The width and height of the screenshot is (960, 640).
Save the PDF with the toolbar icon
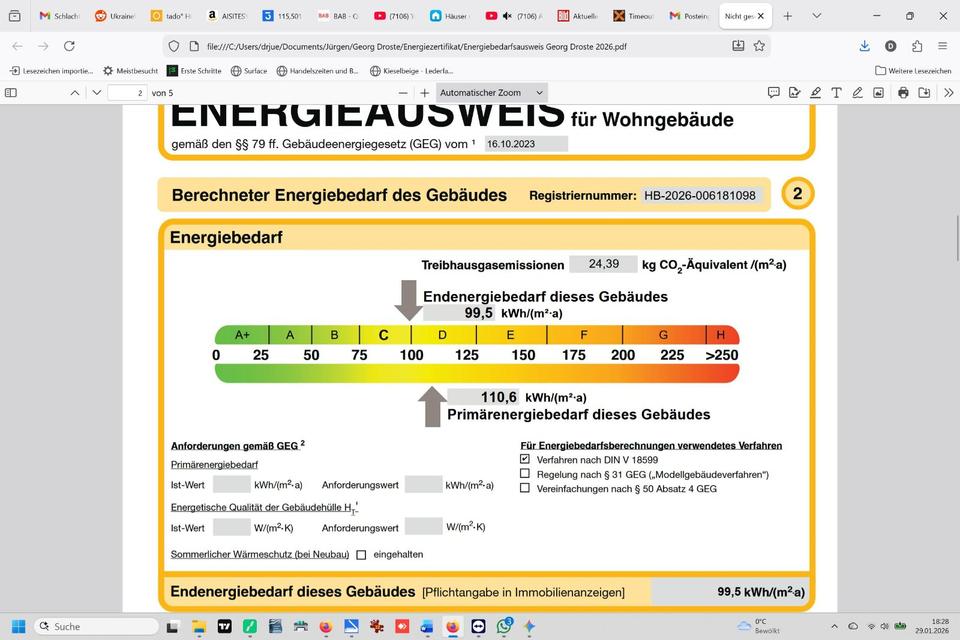tap(924, 92)
